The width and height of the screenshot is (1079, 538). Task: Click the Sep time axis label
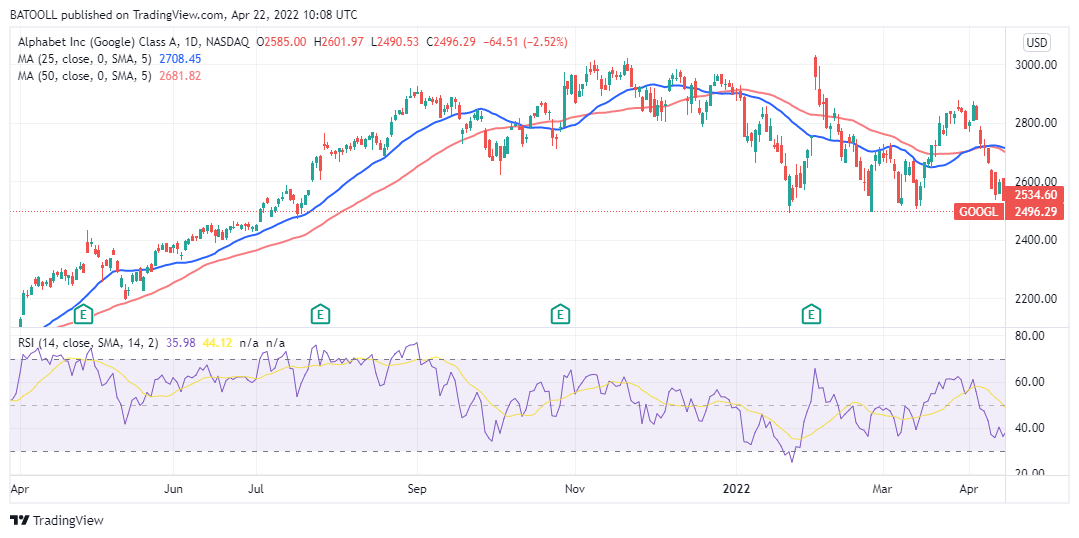pyautogui.click(x=417, y=489)
